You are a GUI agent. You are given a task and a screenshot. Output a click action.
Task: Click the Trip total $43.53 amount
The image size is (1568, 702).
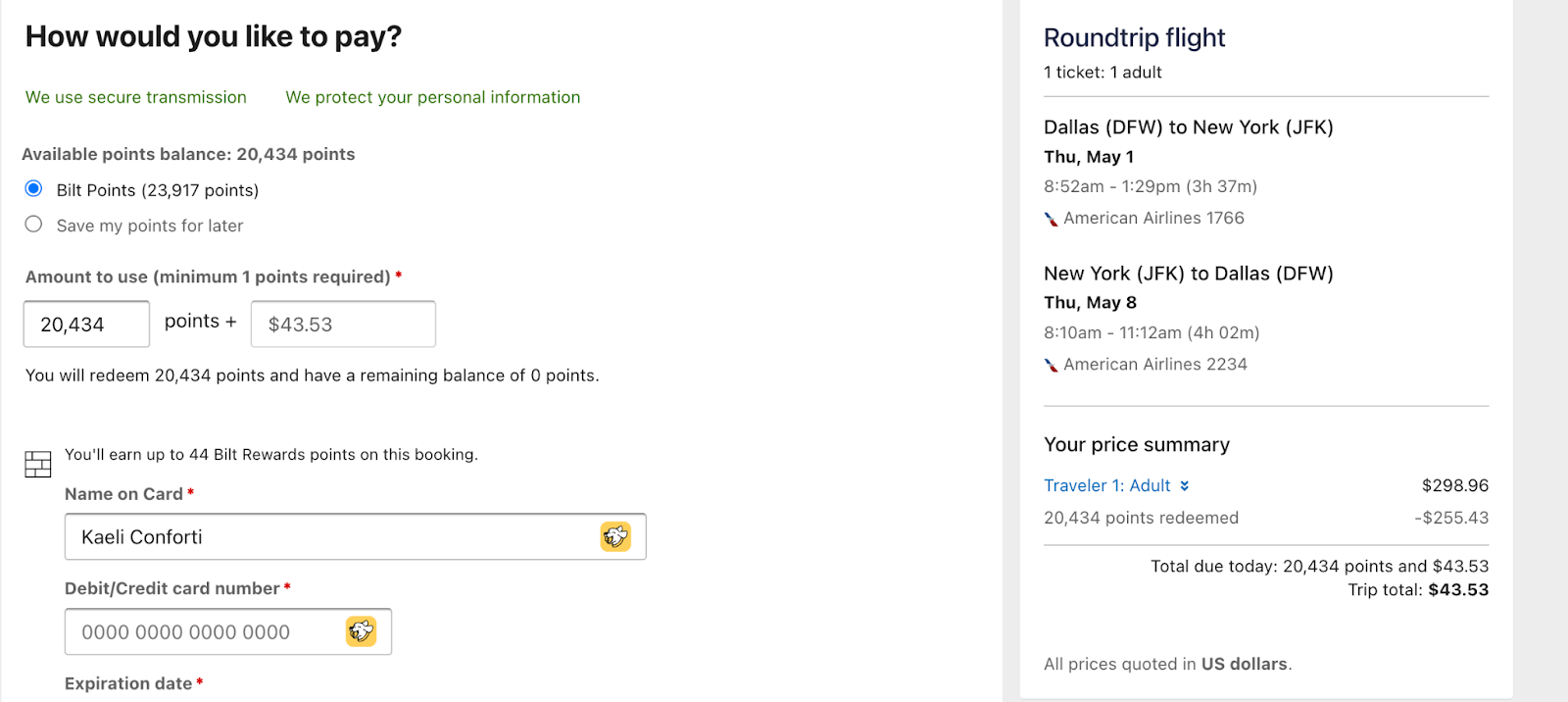click(1457, 590)
